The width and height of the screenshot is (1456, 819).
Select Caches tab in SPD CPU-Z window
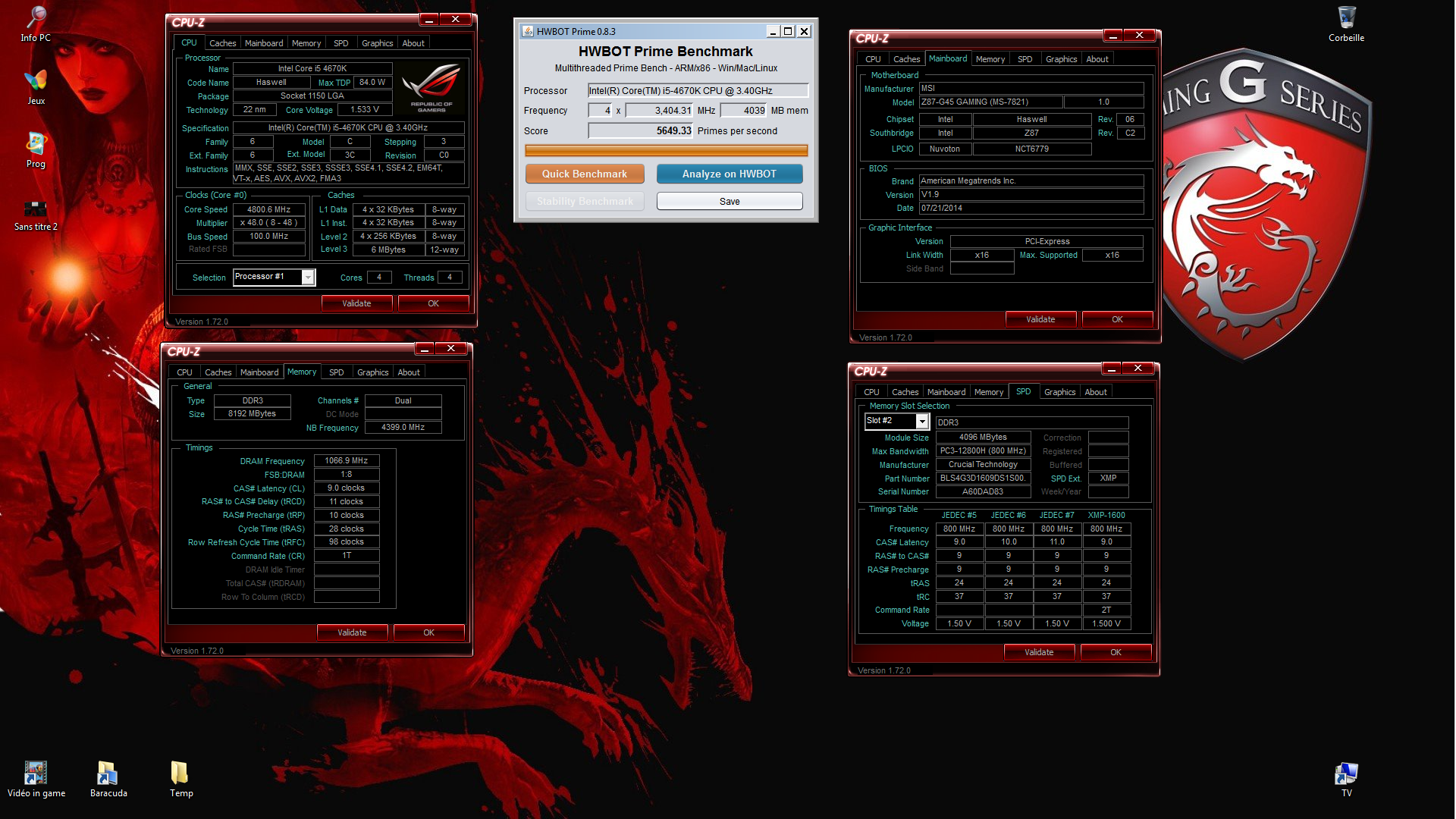point(905,392)
